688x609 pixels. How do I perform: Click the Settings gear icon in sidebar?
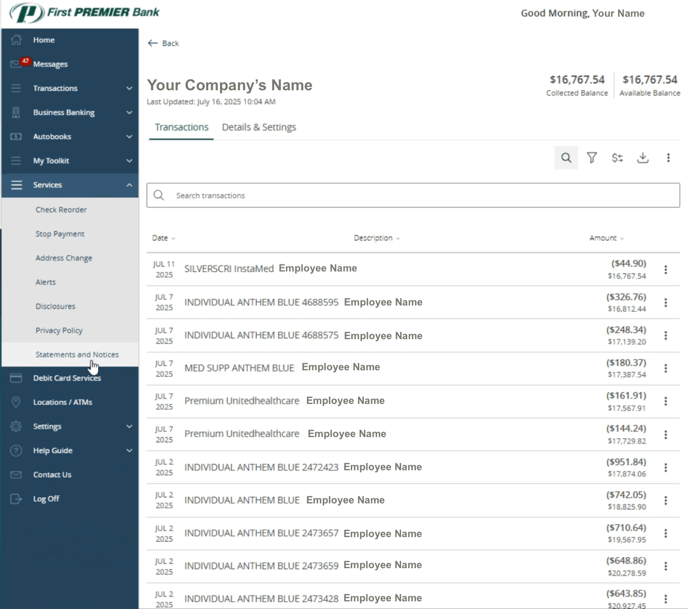[16, 426]
